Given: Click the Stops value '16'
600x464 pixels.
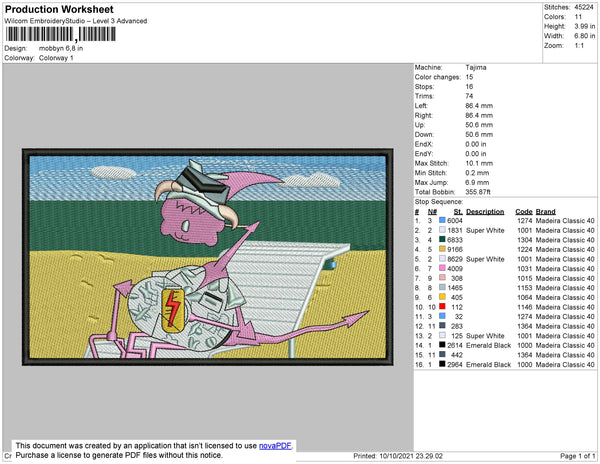Looking at the screenshot, I should 470,86.
